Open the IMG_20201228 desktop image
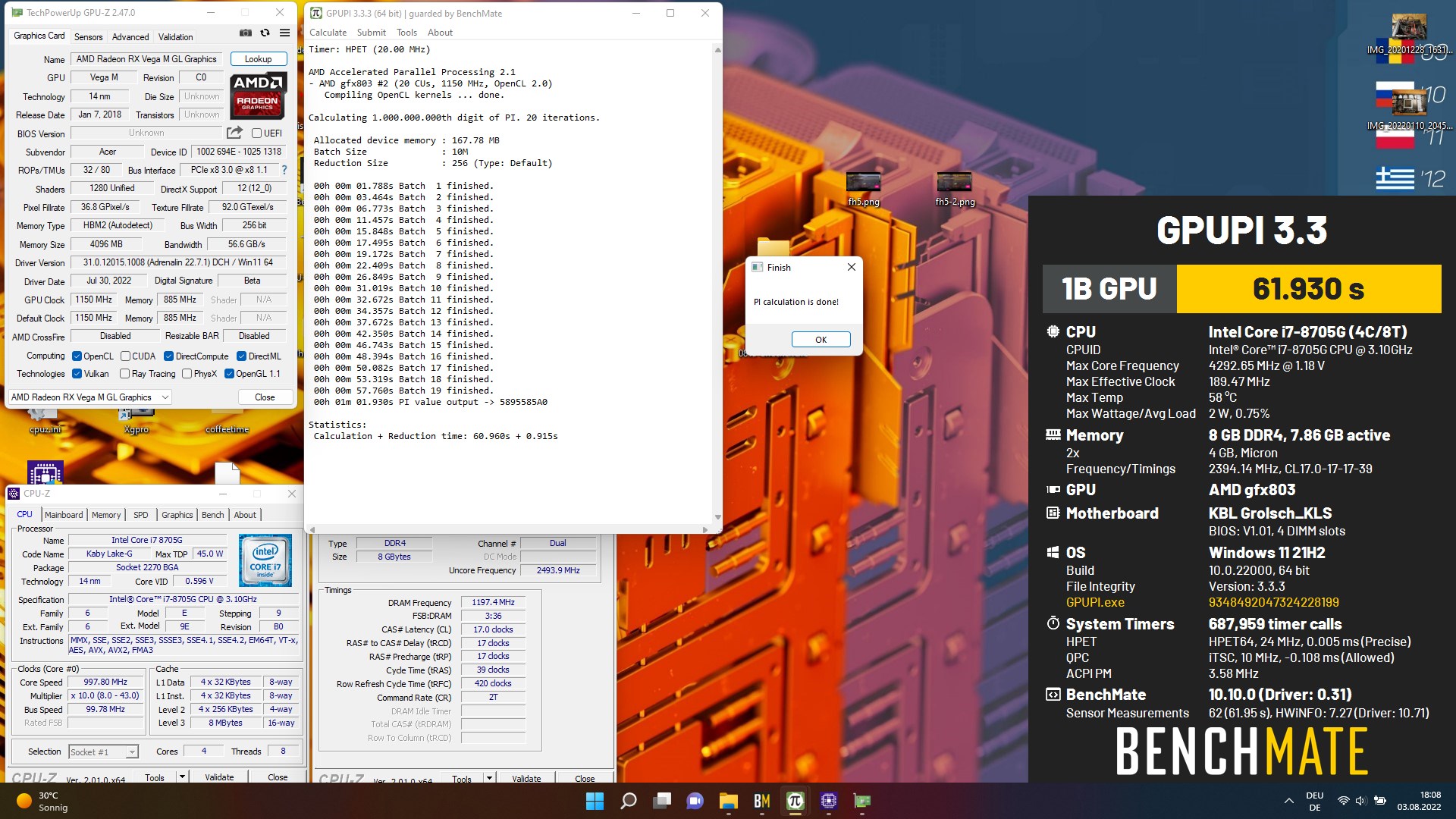Screen dimensions: 1456x819 click(x=1409, y=34)
